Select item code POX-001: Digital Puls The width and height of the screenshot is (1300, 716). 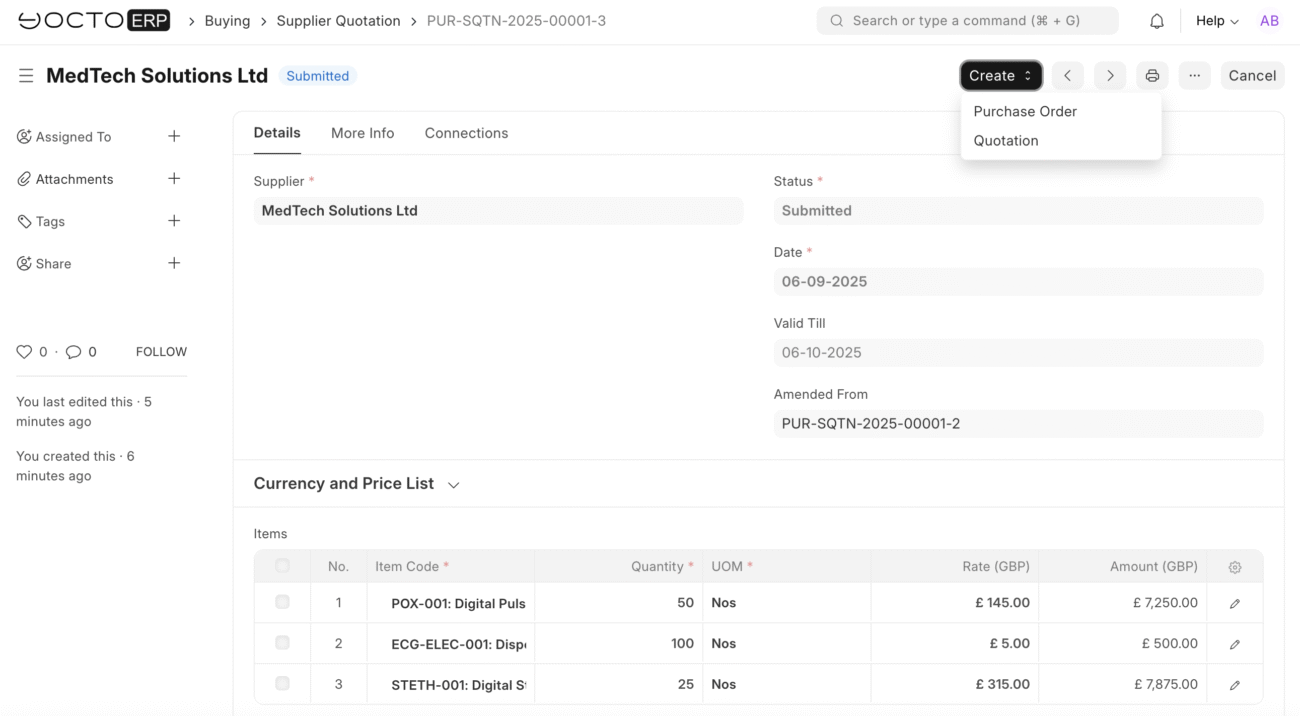[451, 603]
